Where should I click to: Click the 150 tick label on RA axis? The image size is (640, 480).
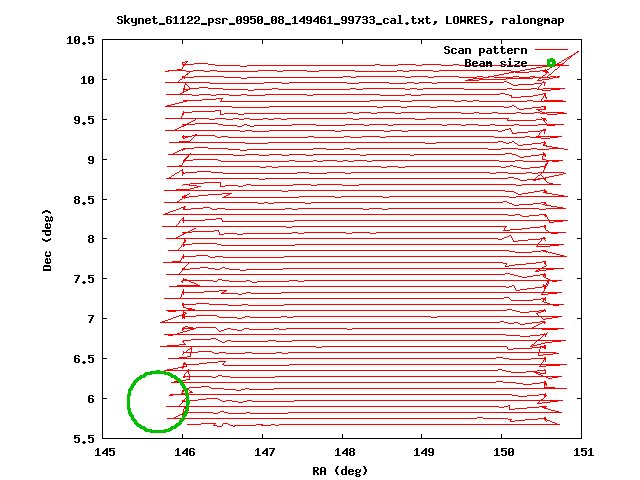click(503, 453)
